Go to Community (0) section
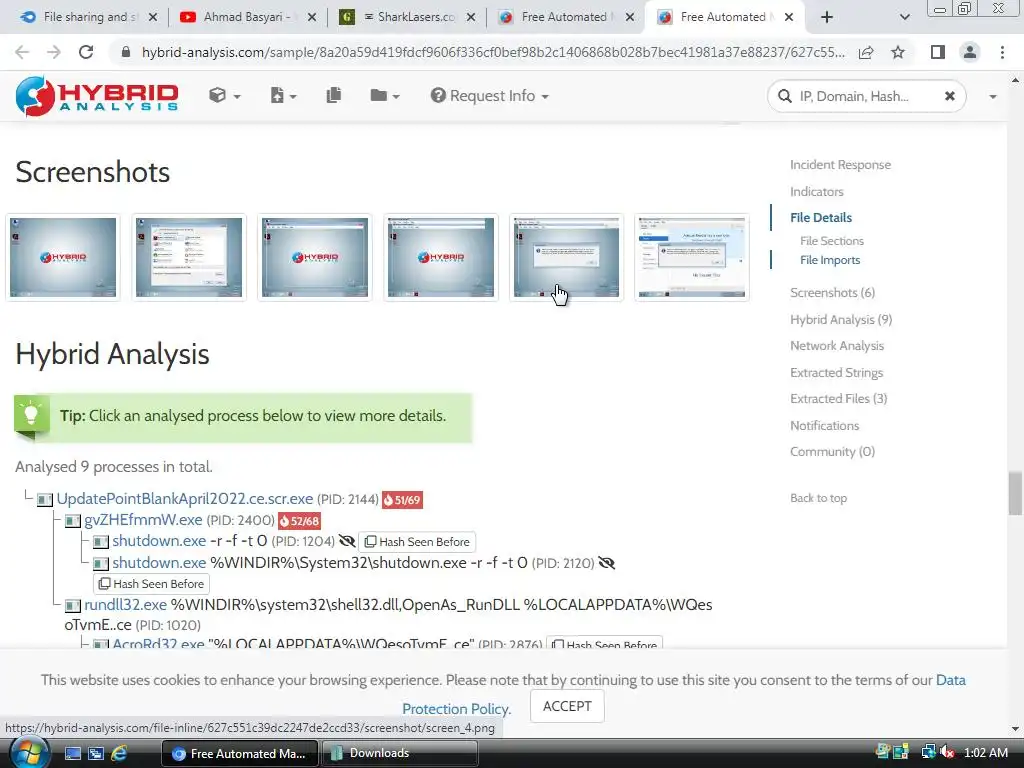1024x768 pixels. [832, 451]
